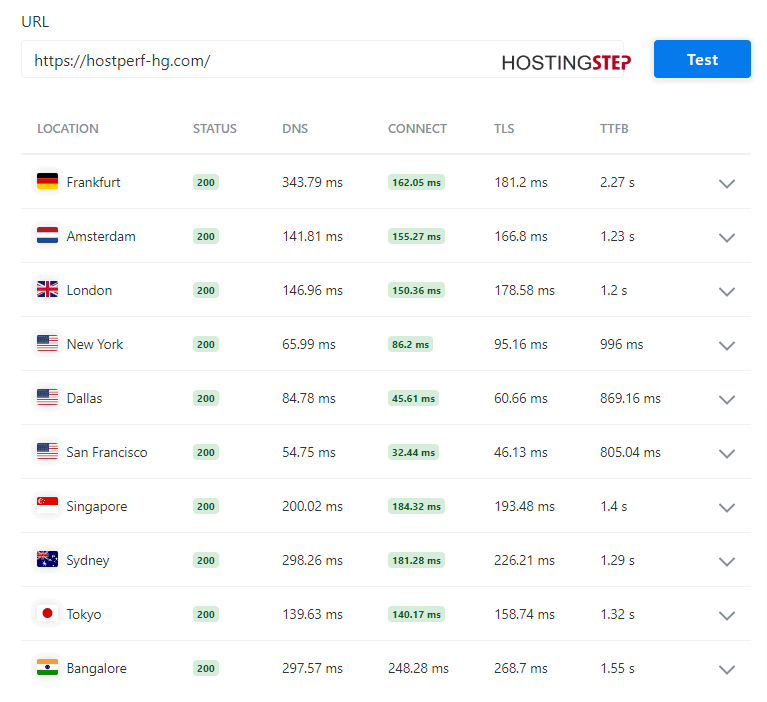Click the blue Test button
The height and width of the screenshot is (702, 767).
point(702,59)
